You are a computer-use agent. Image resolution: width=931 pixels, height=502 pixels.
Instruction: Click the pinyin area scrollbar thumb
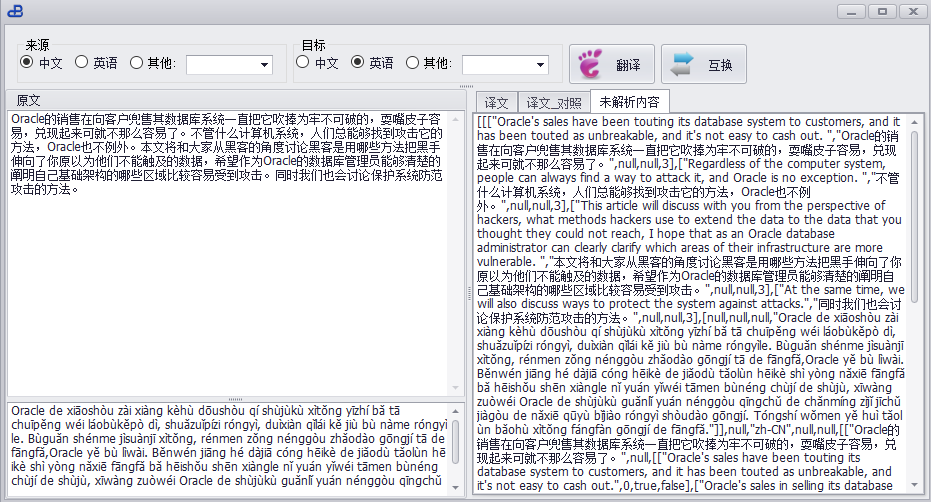click(455, 442)
